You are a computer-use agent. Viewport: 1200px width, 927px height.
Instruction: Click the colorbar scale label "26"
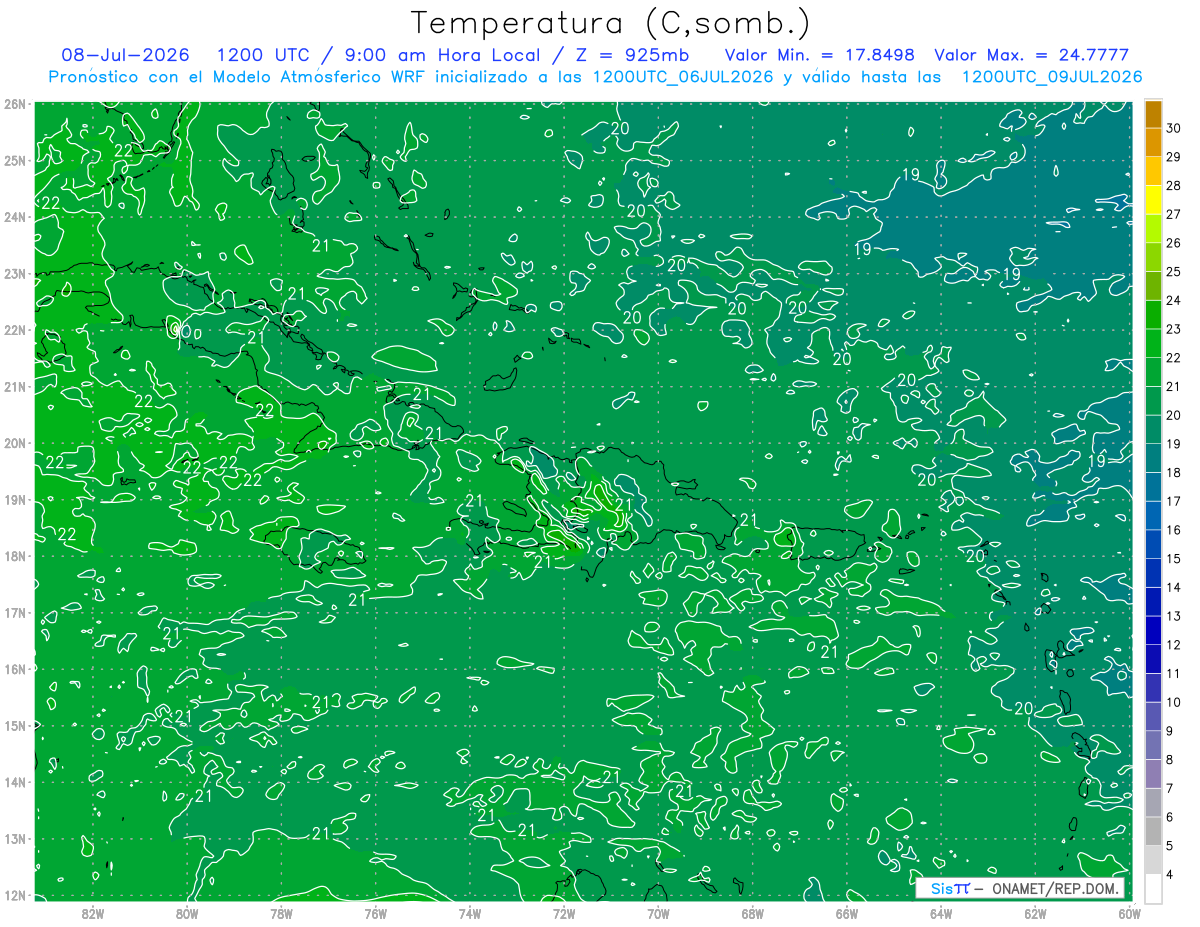point(1174,243)
